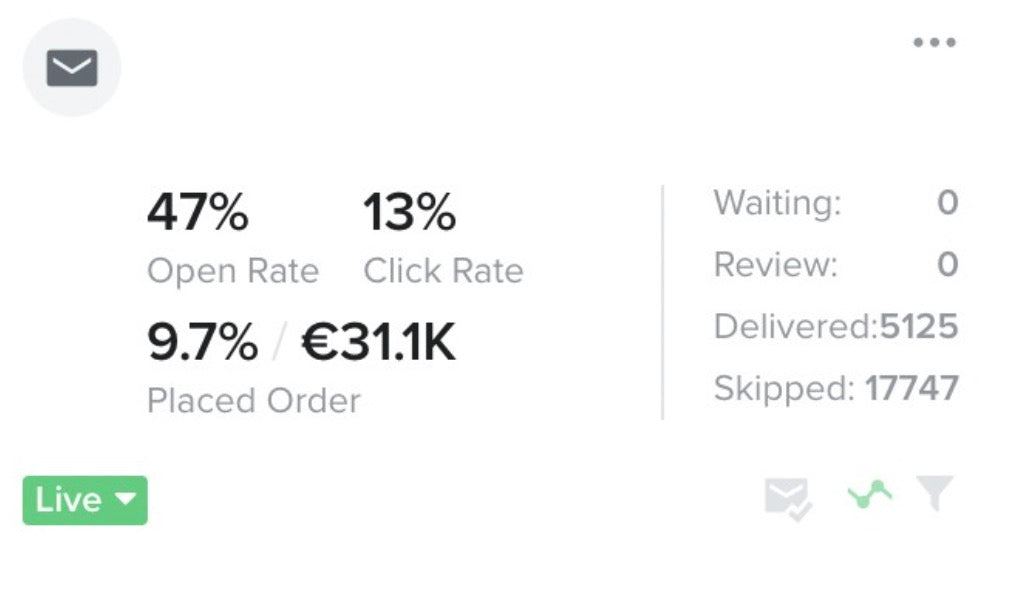Click the 13% click rate value

pyautogui.click(x=408, y=213)
